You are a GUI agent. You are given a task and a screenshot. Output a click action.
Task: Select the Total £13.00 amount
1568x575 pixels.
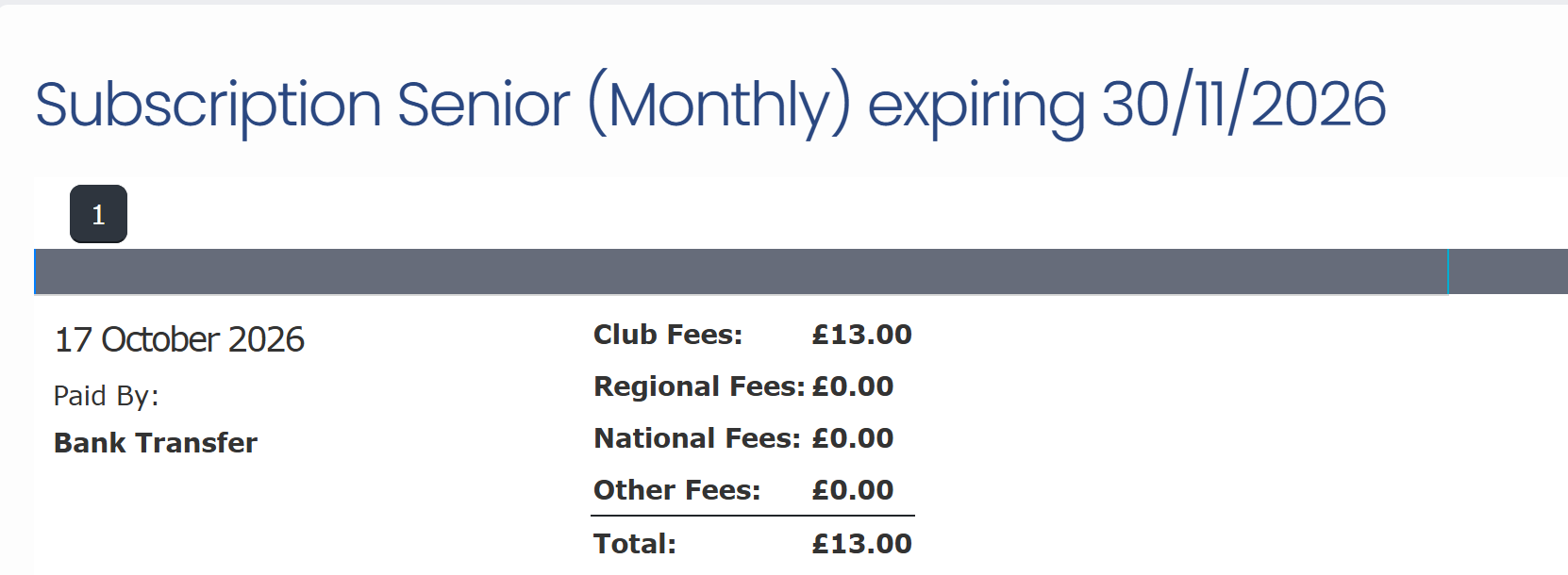click(862, 544)
